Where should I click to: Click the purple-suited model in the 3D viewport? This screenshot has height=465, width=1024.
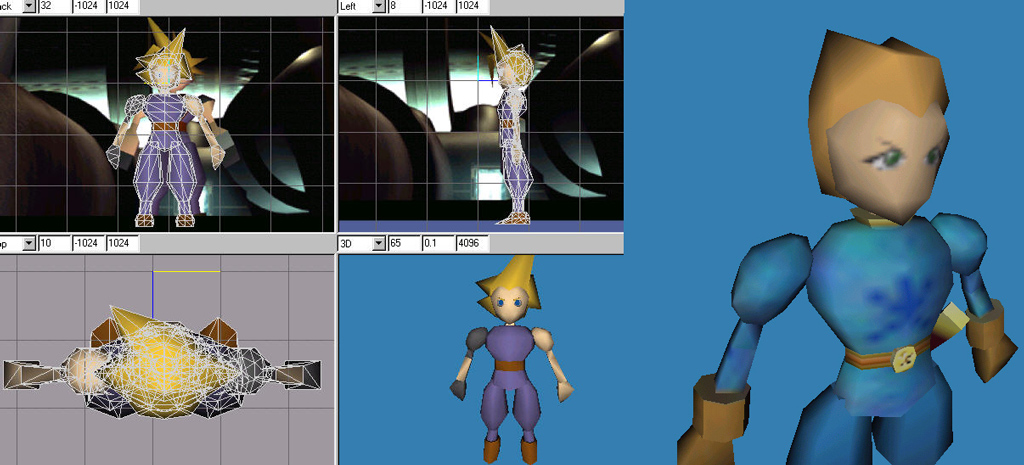click(x=511, y=359)
